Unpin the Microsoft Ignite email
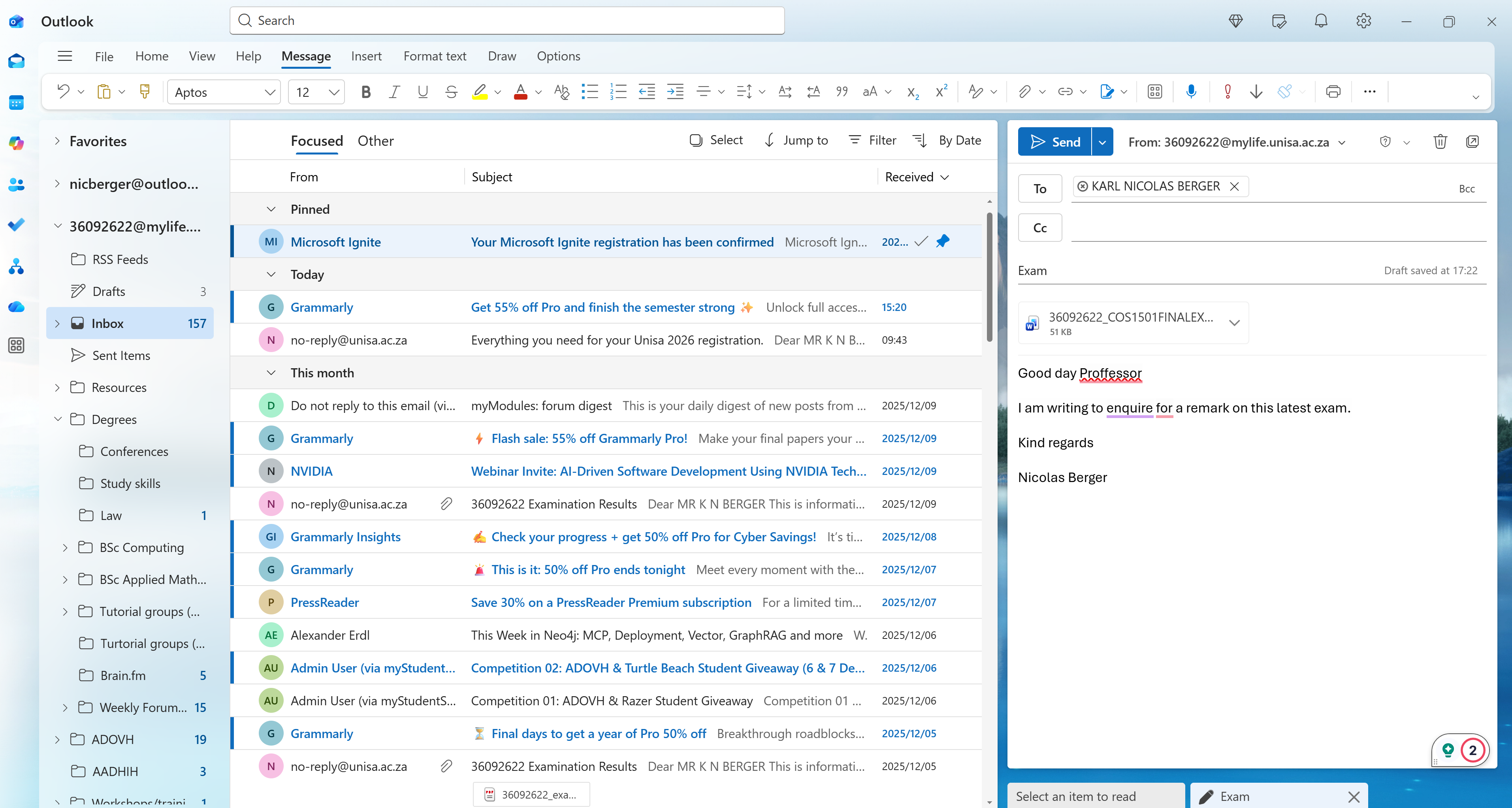This screenshot has width=1512, height=808. pos(943,241)
